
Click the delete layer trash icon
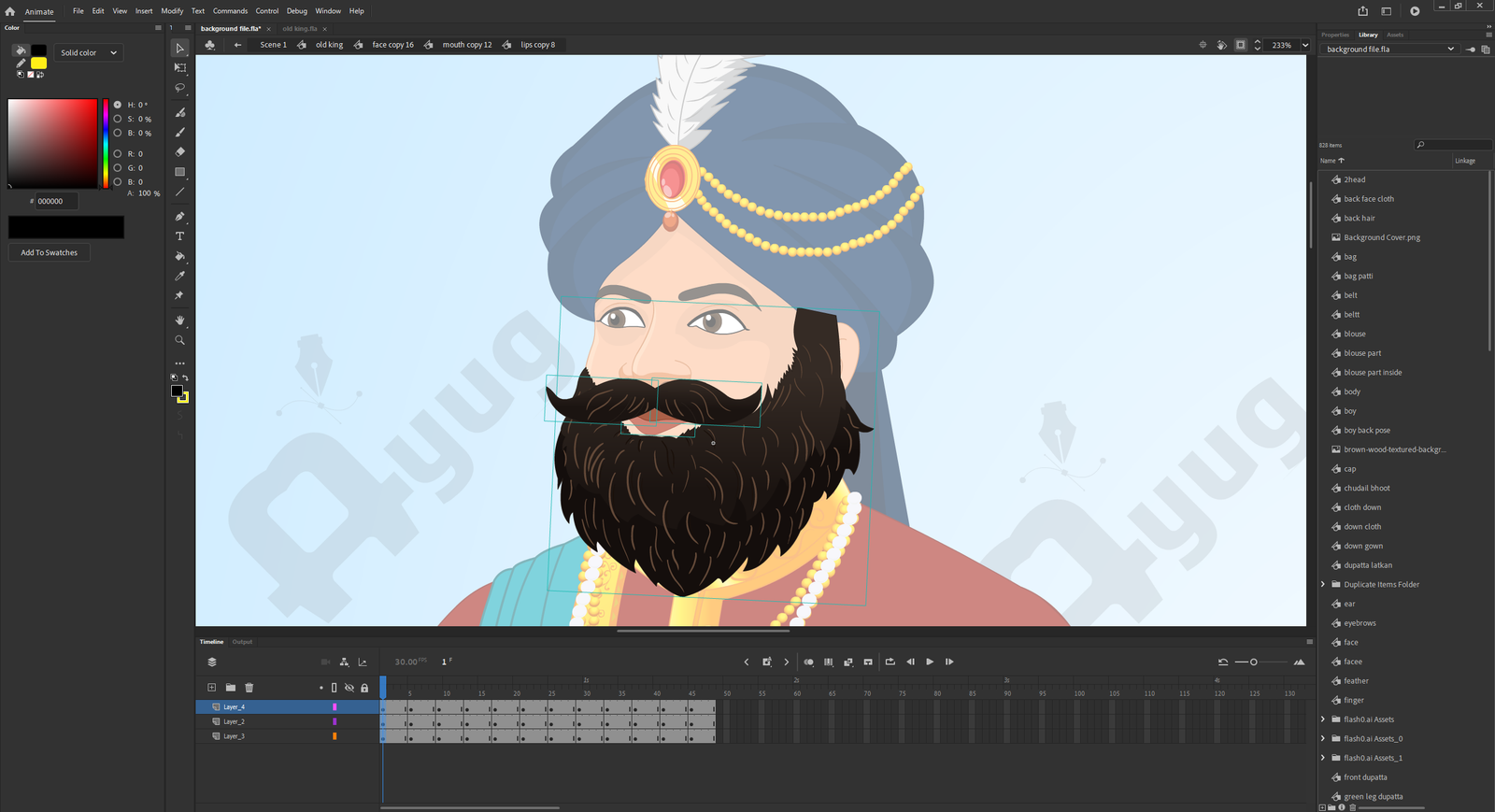[249, 688]
